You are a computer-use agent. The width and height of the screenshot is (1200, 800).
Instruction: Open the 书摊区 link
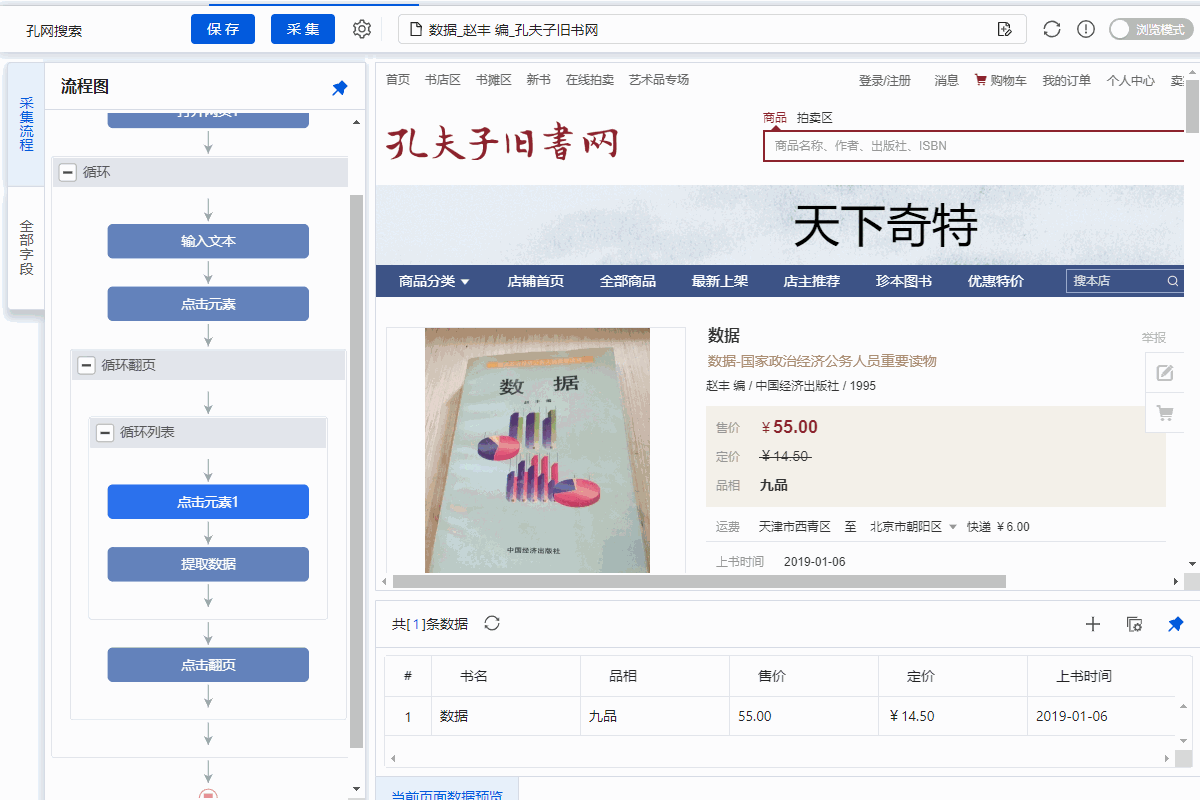pyautogui.click(x=494, y=80)
